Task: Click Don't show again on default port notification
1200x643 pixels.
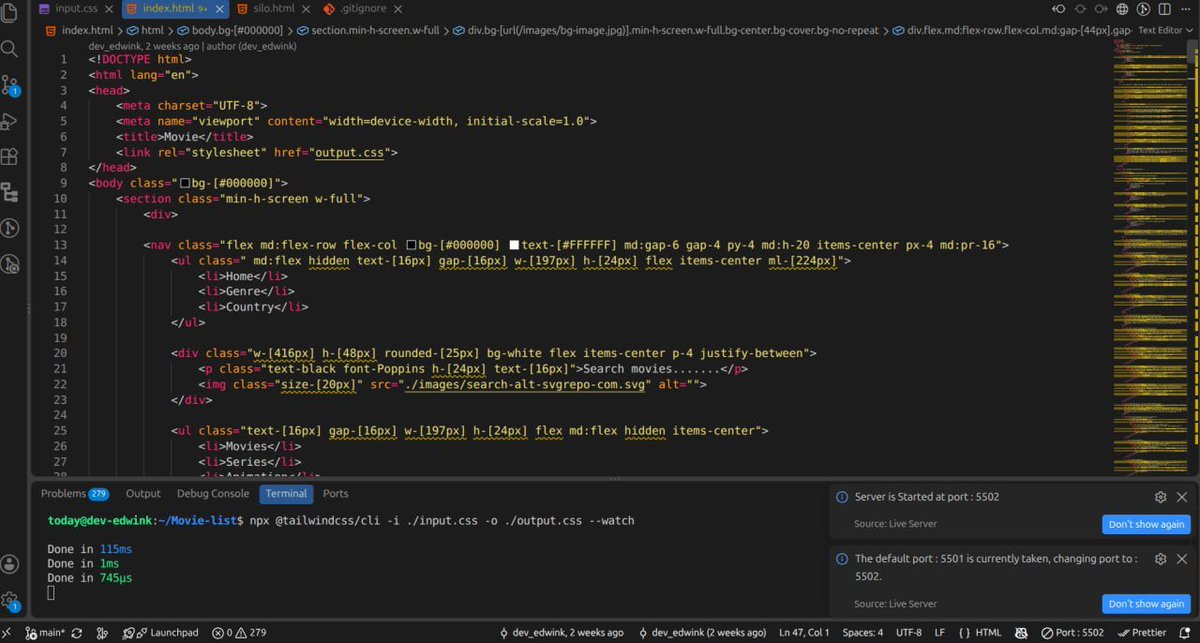Action: pyautogui.click(x=1146, y=604)
